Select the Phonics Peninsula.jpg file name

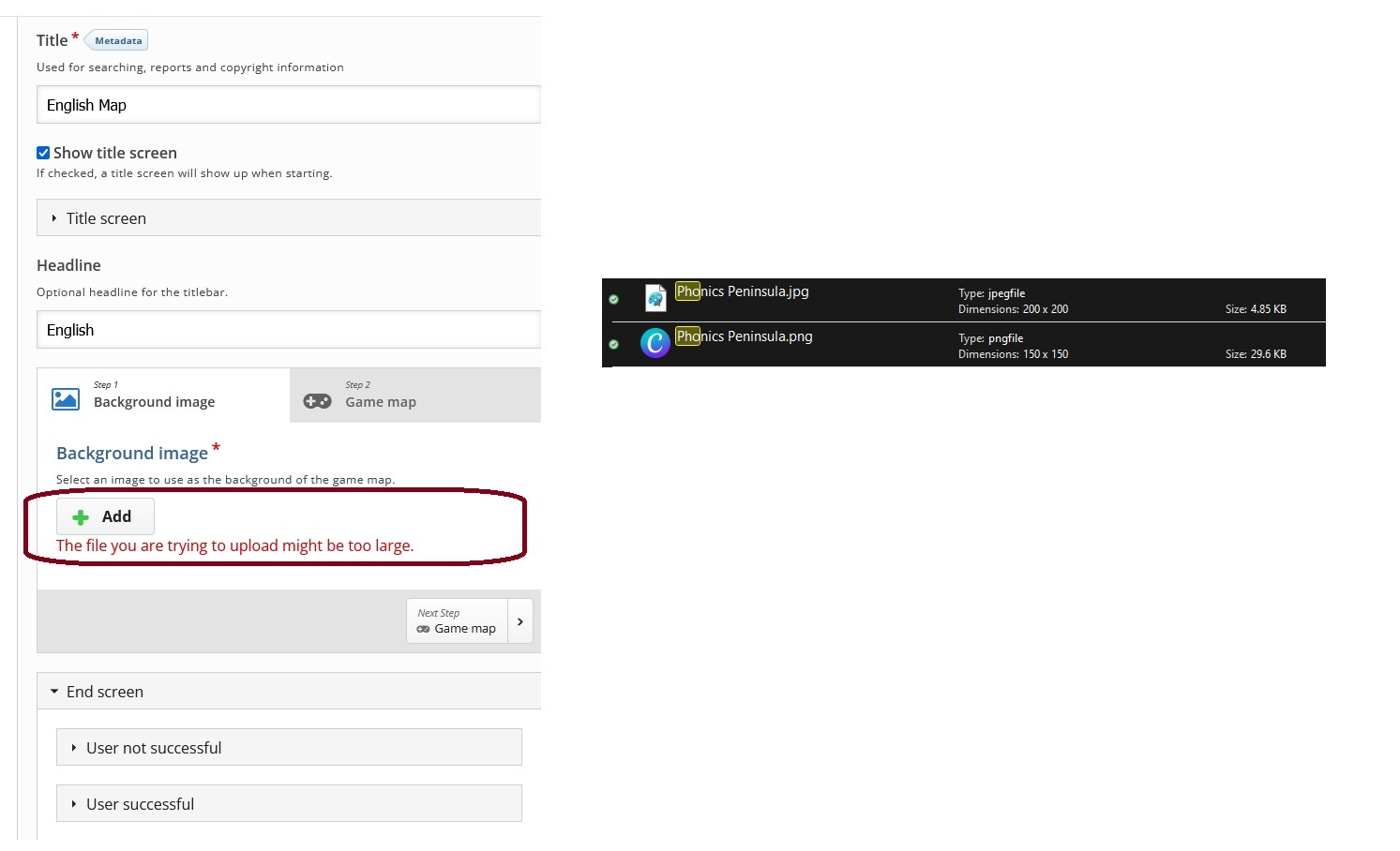[x=742, y=291]
